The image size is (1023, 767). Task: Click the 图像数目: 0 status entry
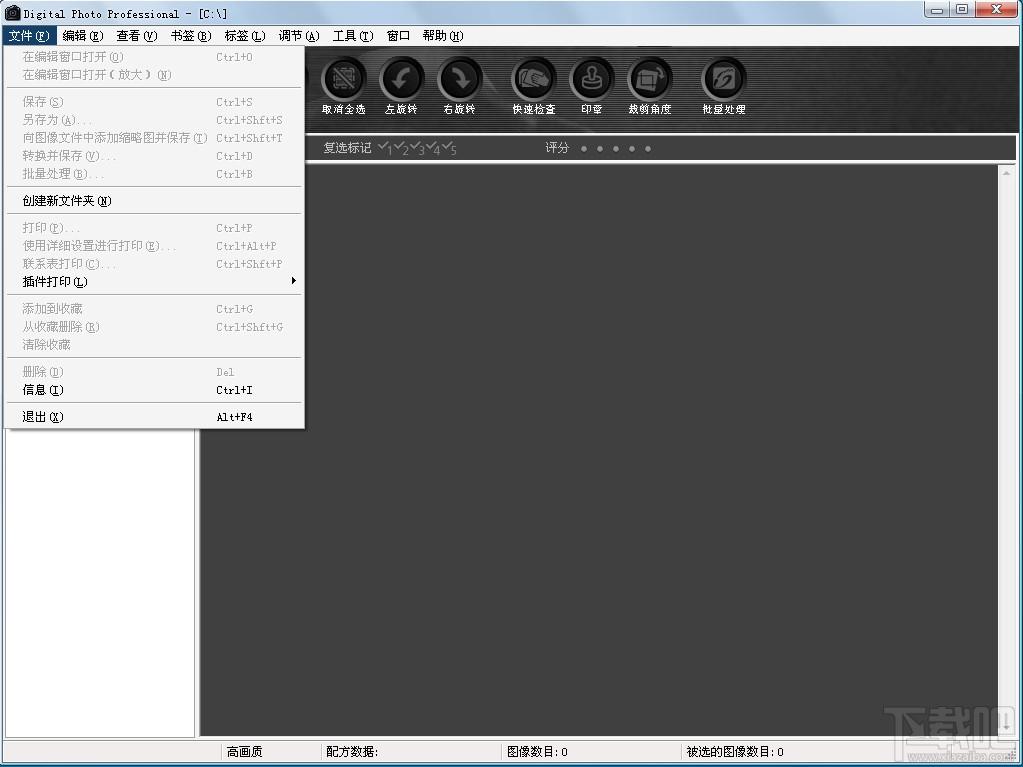coord(538,752)
